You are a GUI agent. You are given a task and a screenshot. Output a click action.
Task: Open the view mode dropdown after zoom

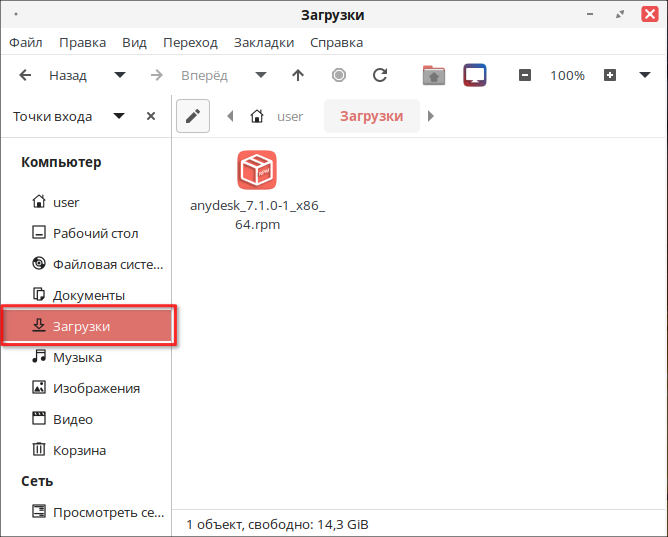pos(645,75)
